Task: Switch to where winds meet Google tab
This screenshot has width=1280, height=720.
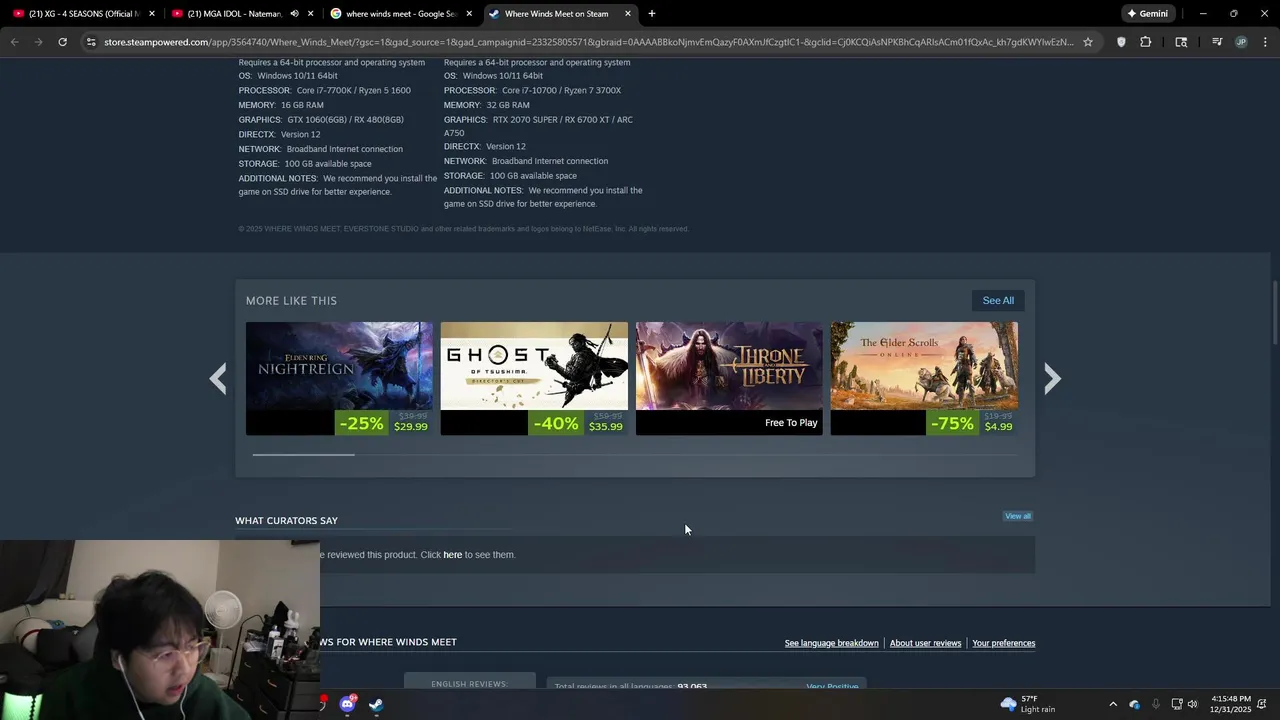Action: coord(400,14)
